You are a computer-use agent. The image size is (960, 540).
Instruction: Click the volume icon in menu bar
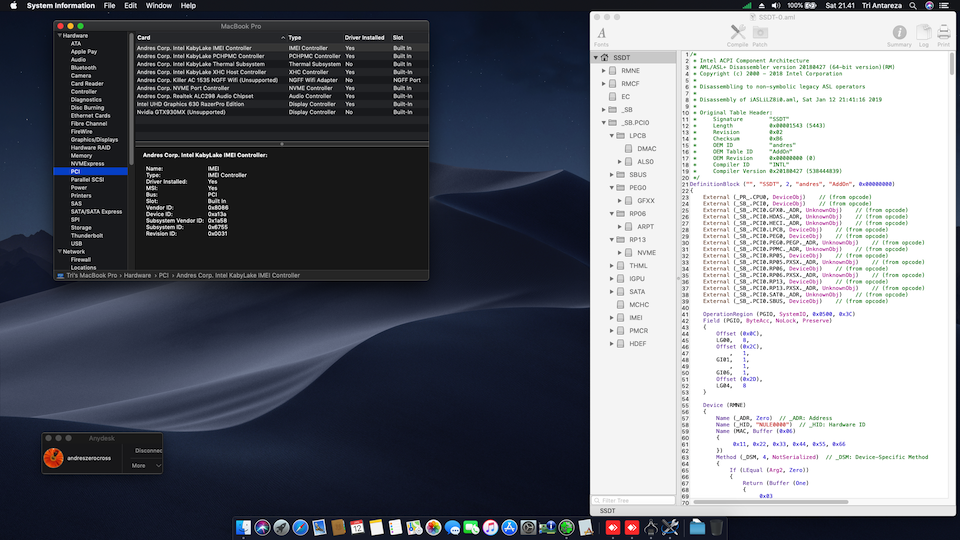776,6
